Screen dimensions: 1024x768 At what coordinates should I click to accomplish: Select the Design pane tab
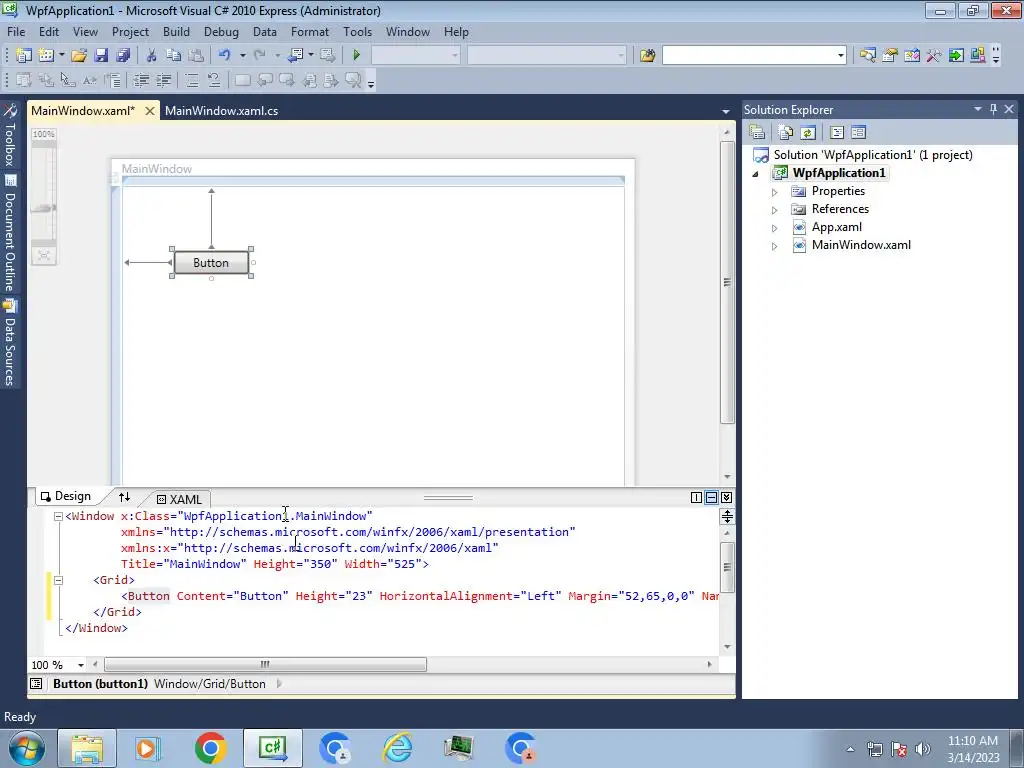click(x=66, y=496)
